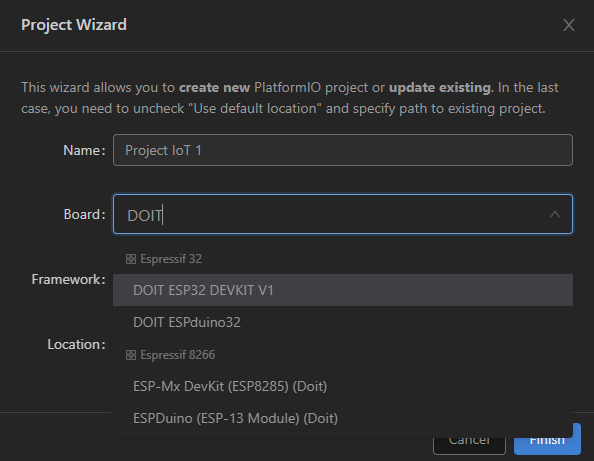This screenshot has height=461, width=594.
Task: Select DOIT ESP32 DEVKIT V1 board
Action: coord(343,290)
